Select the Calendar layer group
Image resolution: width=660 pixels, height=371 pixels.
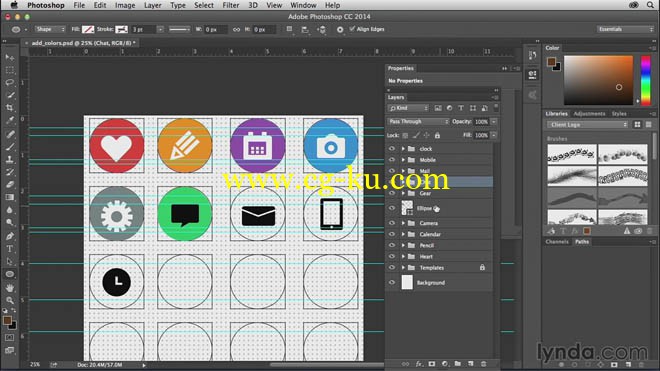pyautogui.click(x=439, y=234)
